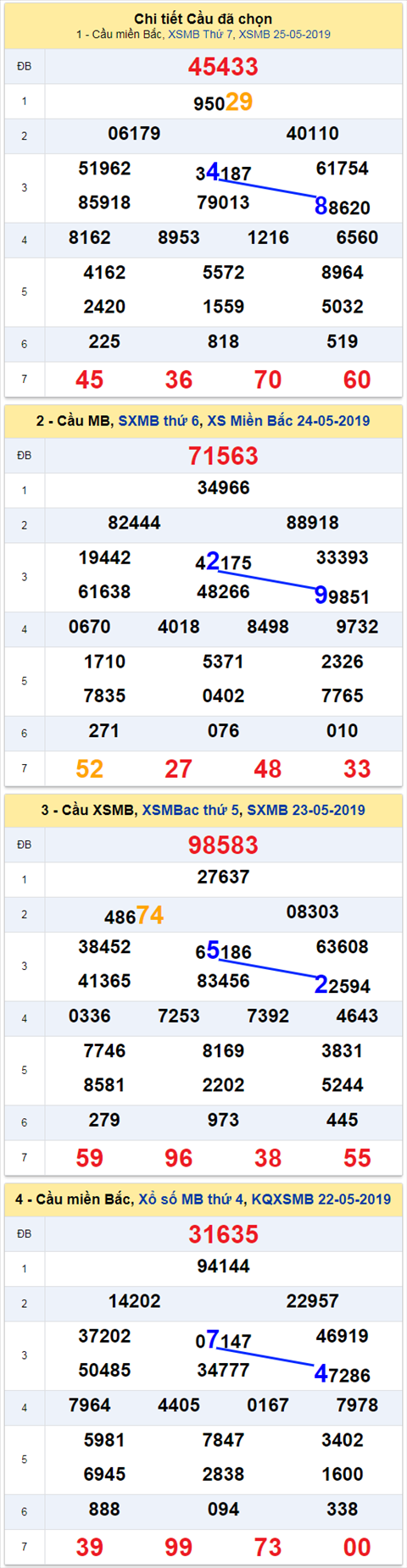Select second prize number 82444
Image resolution: width=407 pixels, height=1568 pixels.
click(x=134, y=523)
